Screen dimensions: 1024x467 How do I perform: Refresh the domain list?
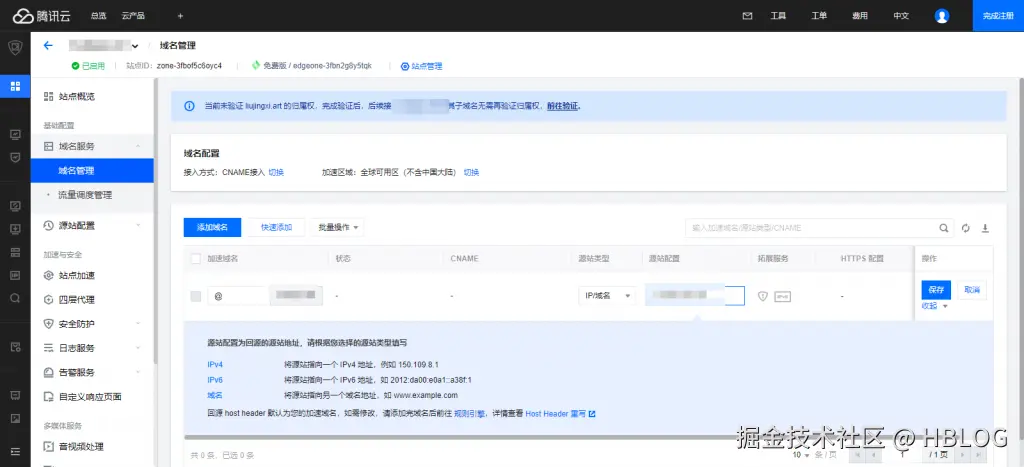pyautogui.click(x=966, y=228)
